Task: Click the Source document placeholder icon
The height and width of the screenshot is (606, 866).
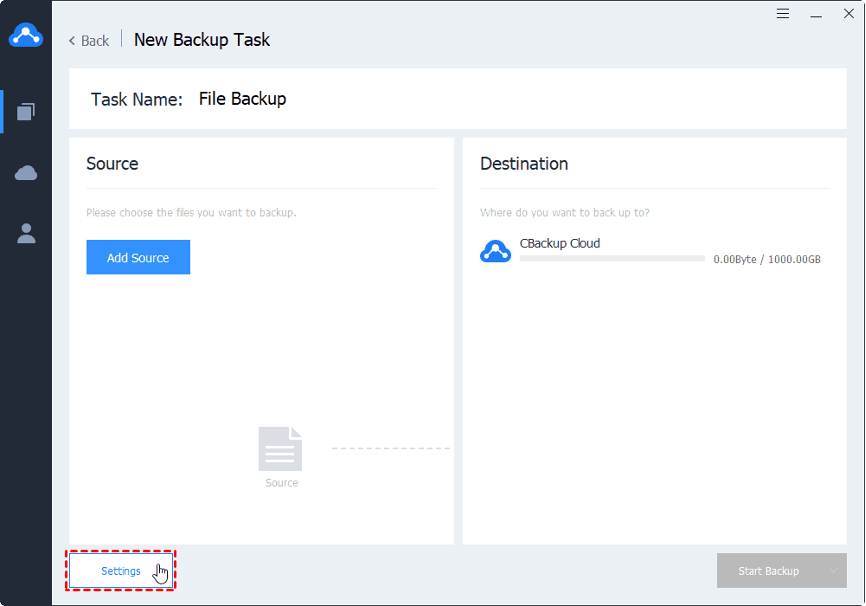Action: click(280, 450)
